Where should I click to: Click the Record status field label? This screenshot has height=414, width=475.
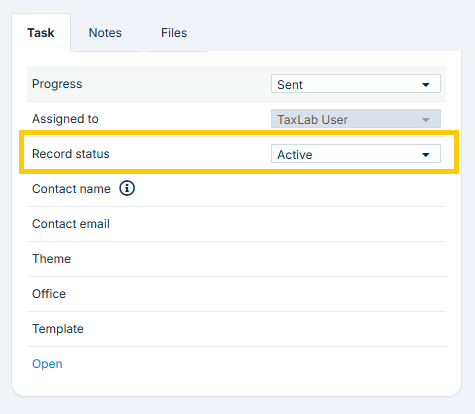pyautogui.click(x=71, y=154)
